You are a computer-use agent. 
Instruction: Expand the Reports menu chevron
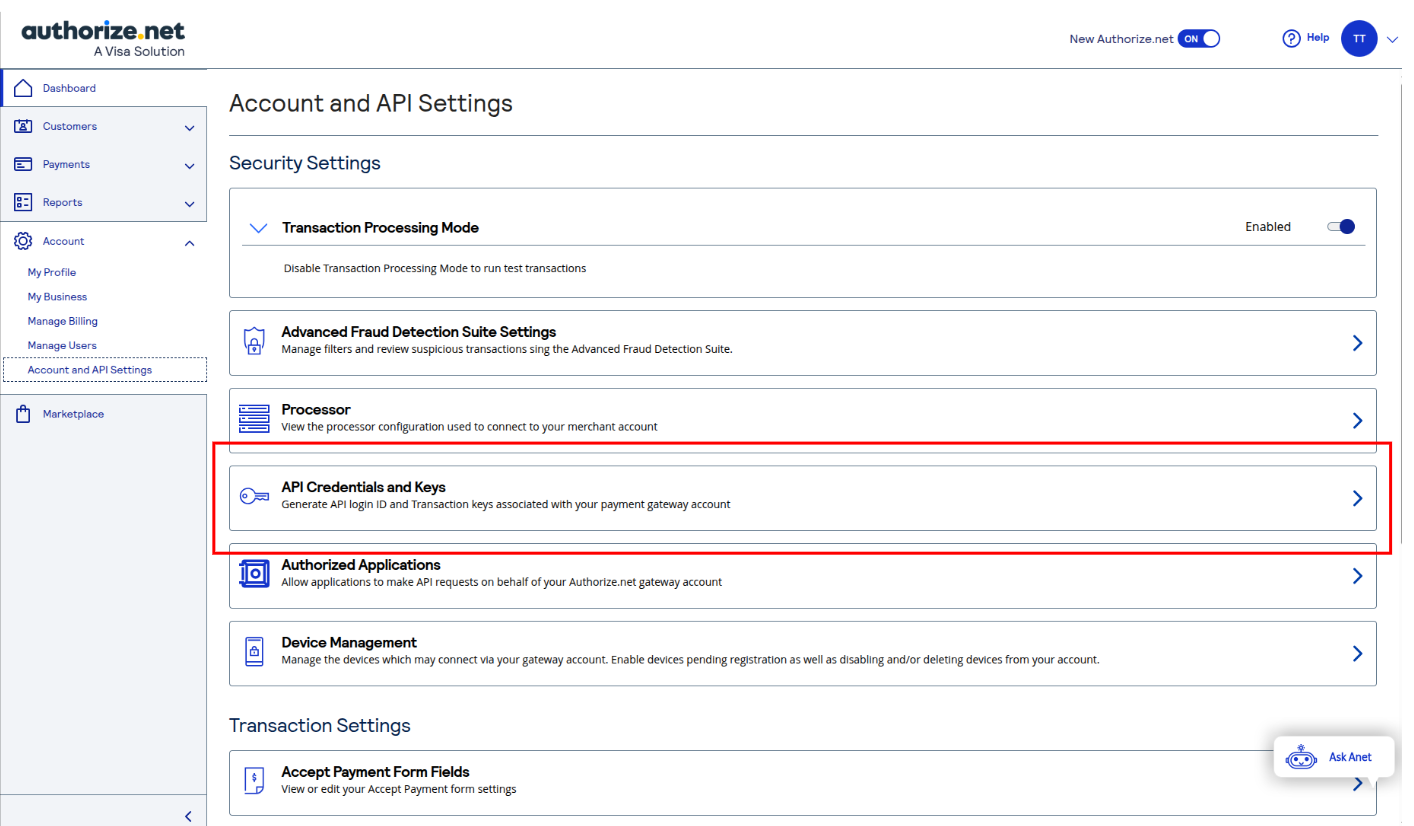tap(189, 203)
